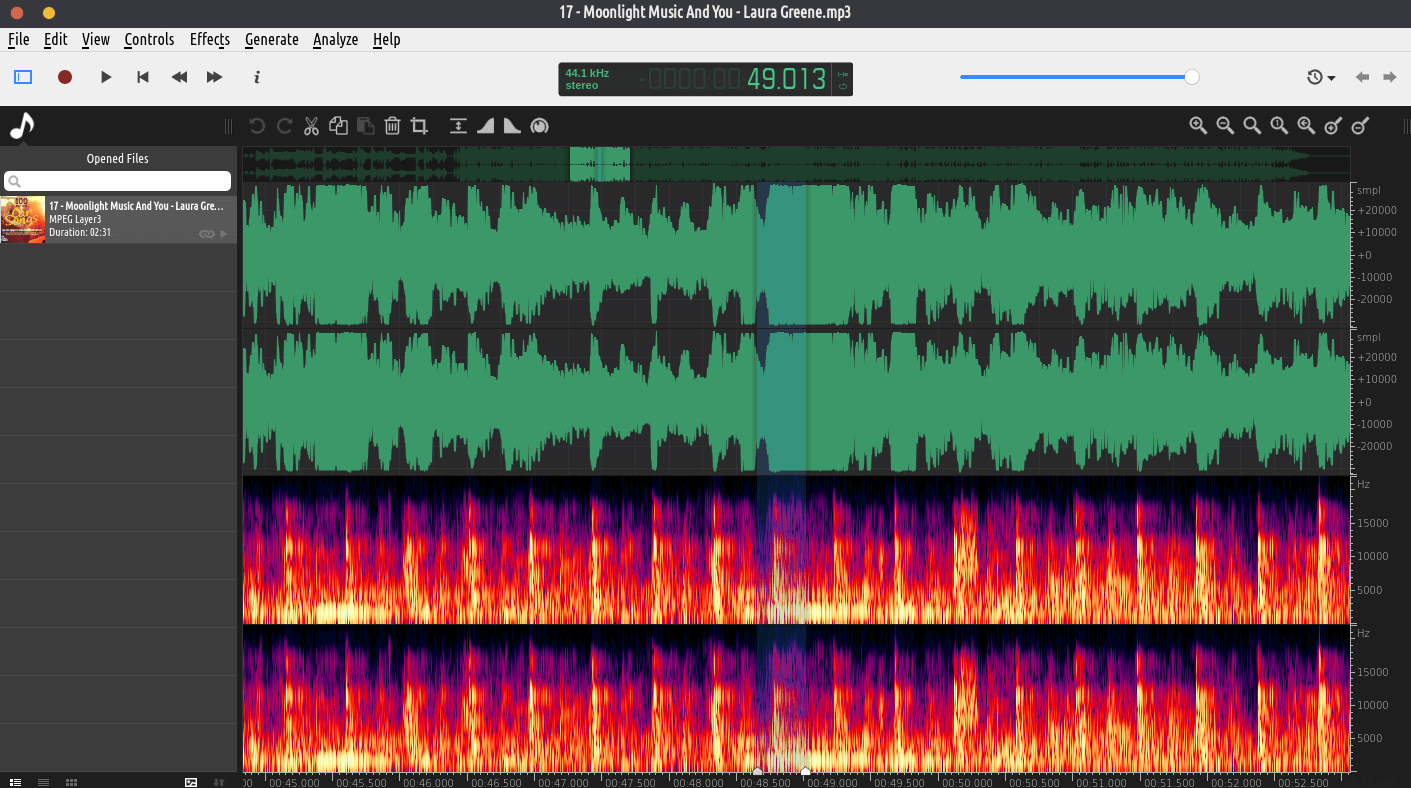Image resolution: width=1411 pixels, height=788 pixels.
Task: Open the Analyze menu
Action: [335, 40]
